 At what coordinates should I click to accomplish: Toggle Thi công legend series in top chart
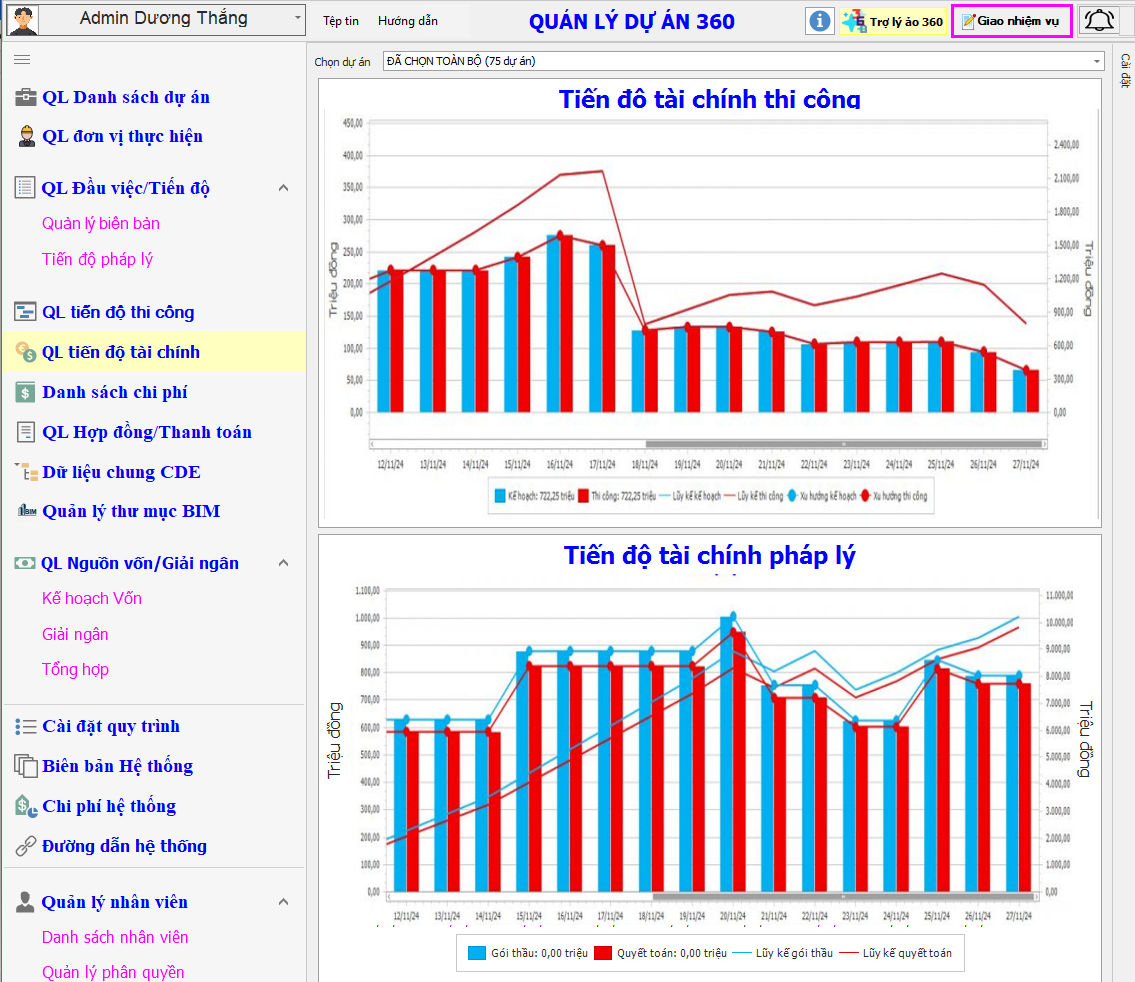coord(582,495)
